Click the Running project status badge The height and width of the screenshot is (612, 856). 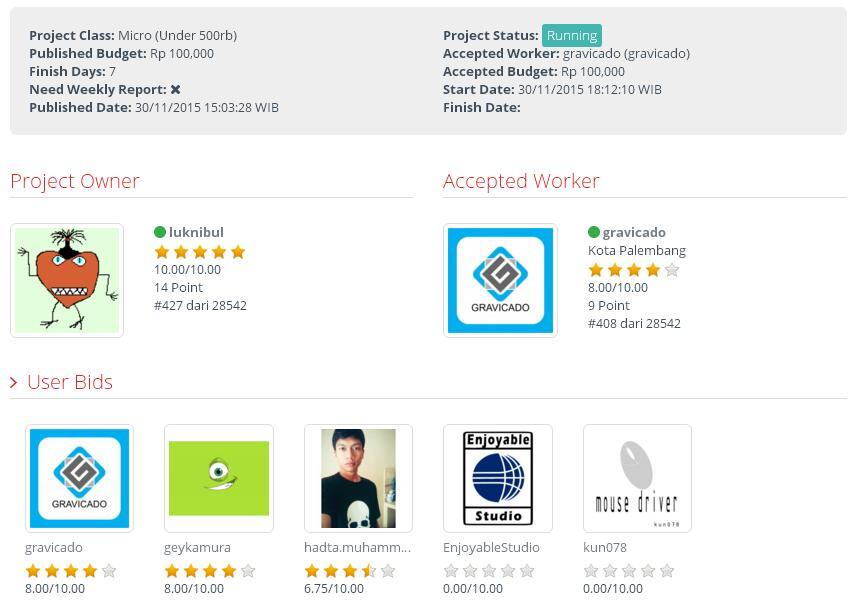click(571, 35)
